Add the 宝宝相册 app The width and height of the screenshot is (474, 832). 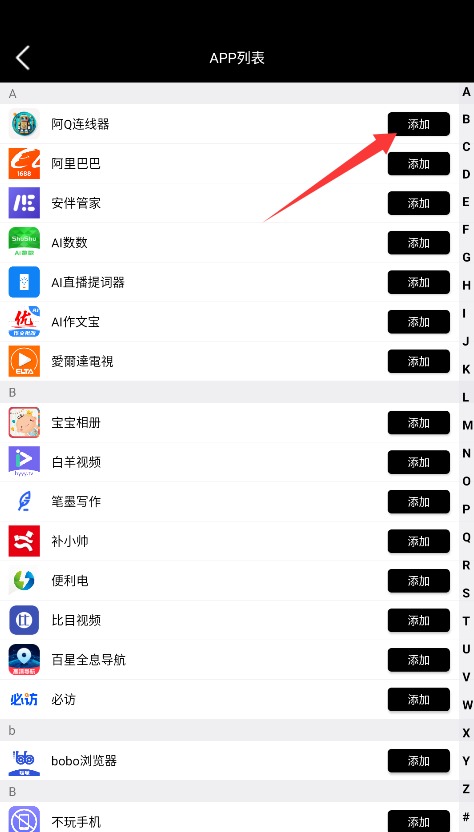coord(419,423)
